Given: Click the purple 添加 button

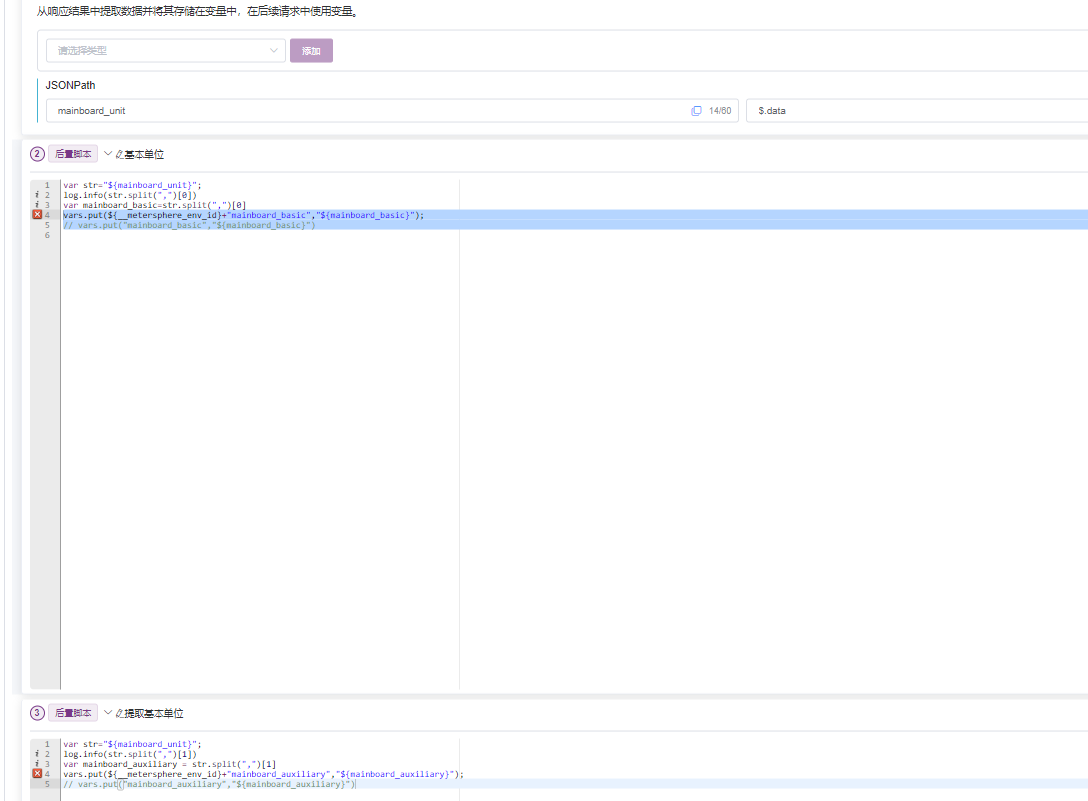Looking at the screenshot, I should point(311,51).
